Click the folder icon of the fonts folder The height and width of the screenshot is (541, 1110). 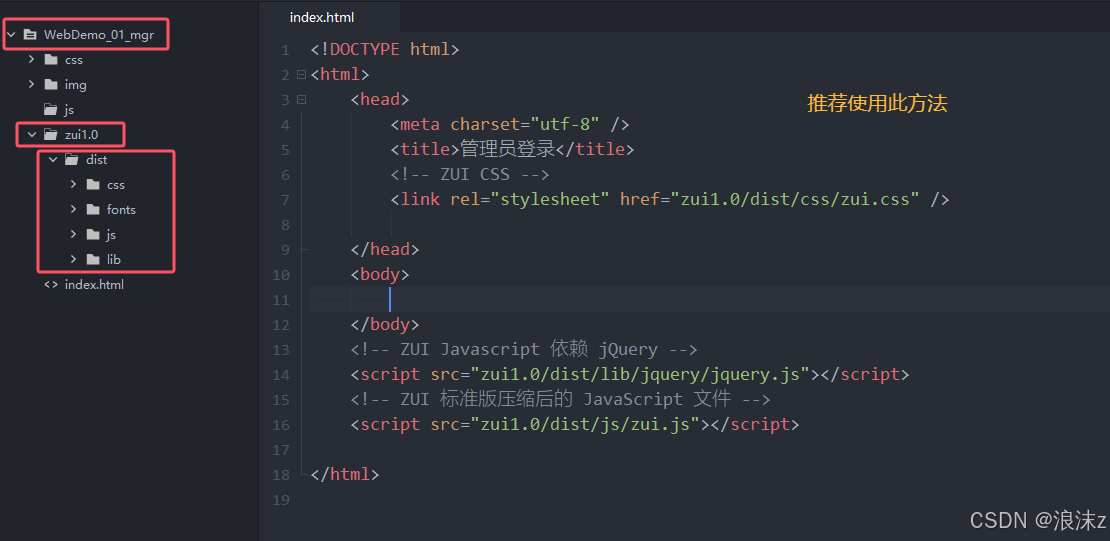[x=93, y=209]
